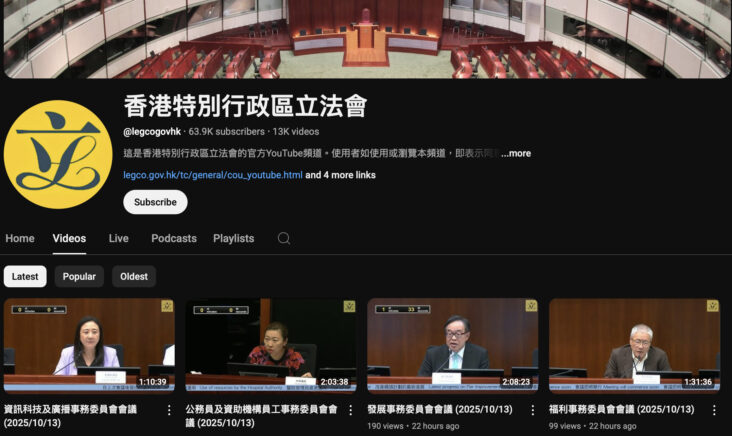This screenshot has height=436, width=732.
Task: Switch to the Home tab
Action: (x=20, y=239)
